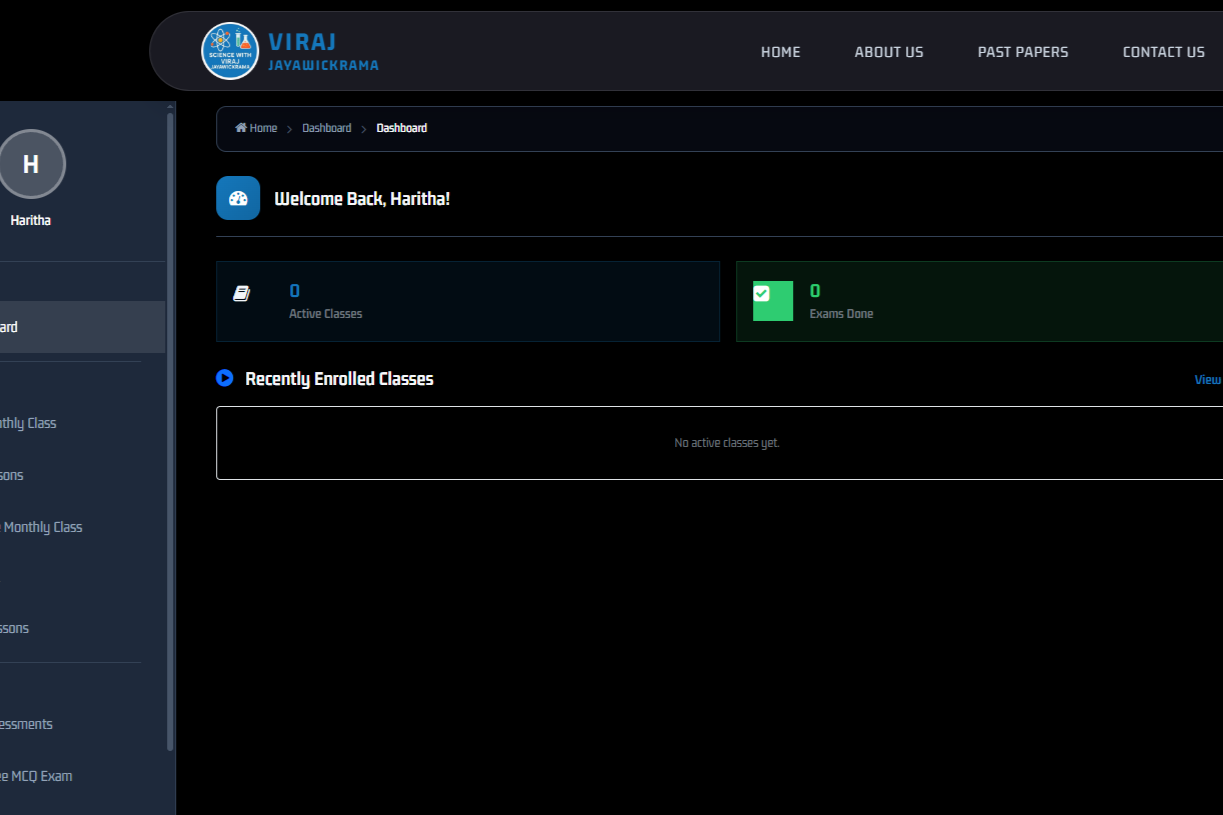Click the current Dashboard breadcrumb text
This screenshot has width=1223, height=815.
(x=402, y=128)
